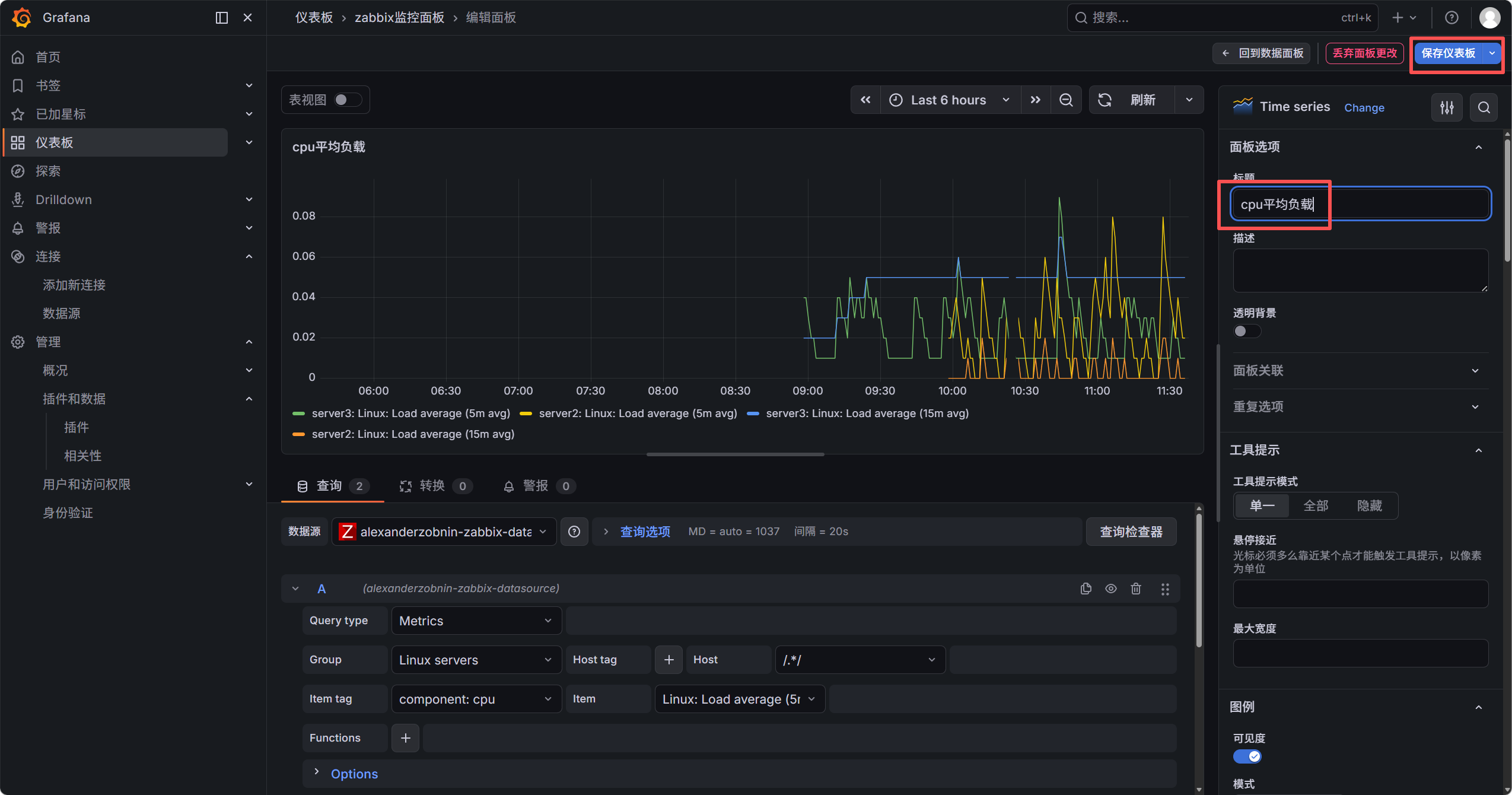
Task: Open the Query type Metrics dropdown
Action: point(476,621)
